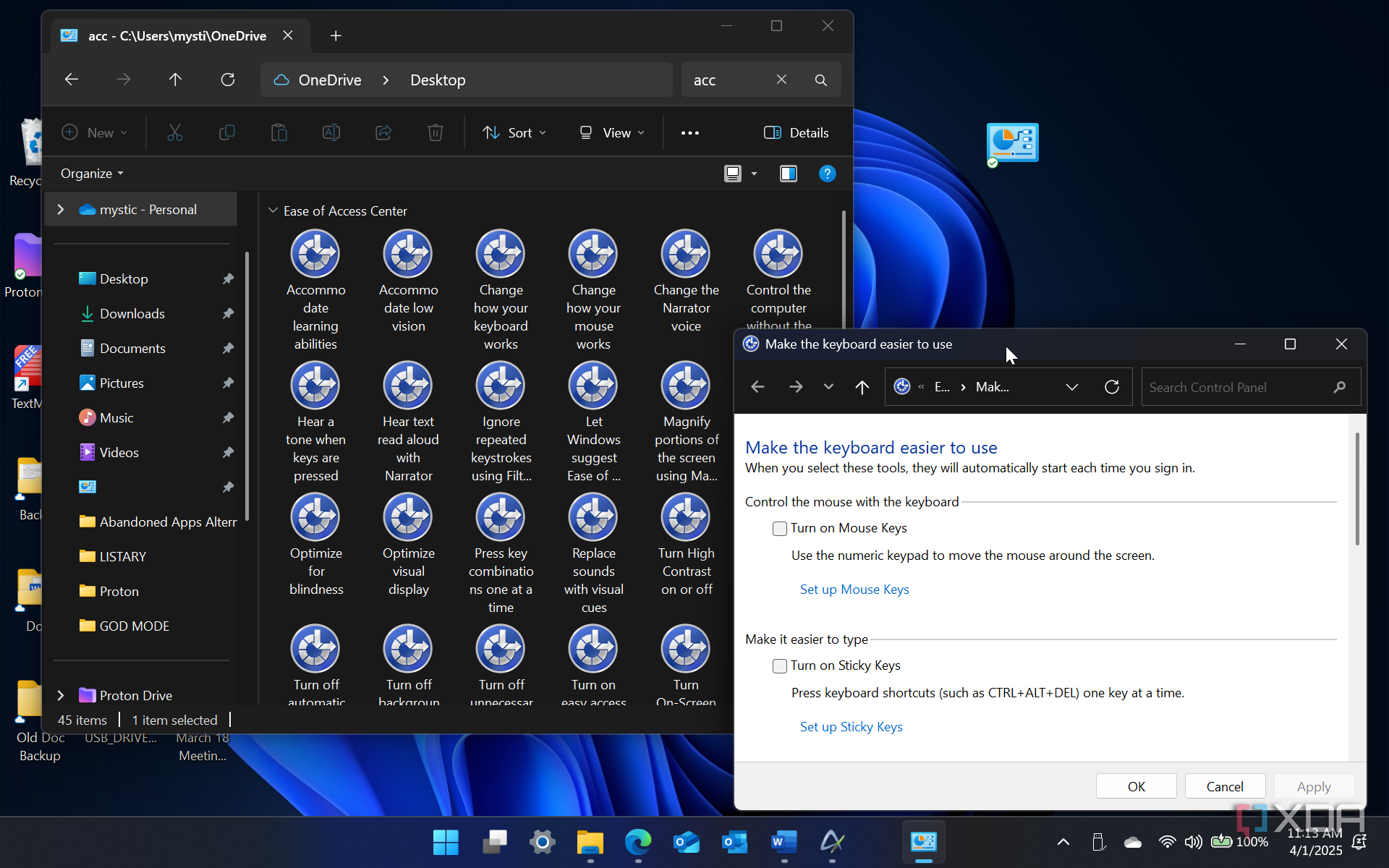Viewport: 1389px width, 868px height.
Task: Open 'Change how your mouse works' item
Action: pos(593,290)
